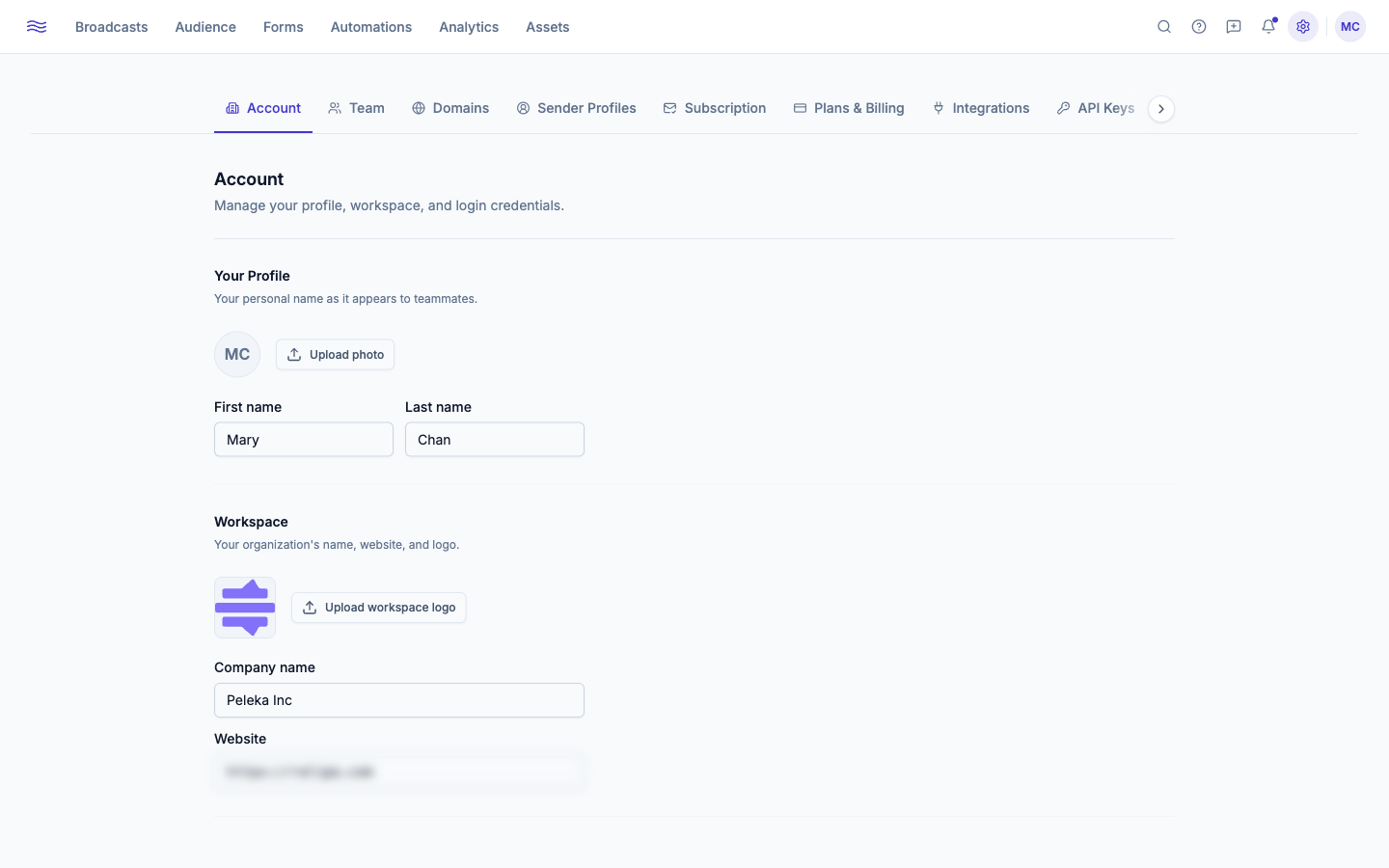Open the Integrations tab

point(981,108)
